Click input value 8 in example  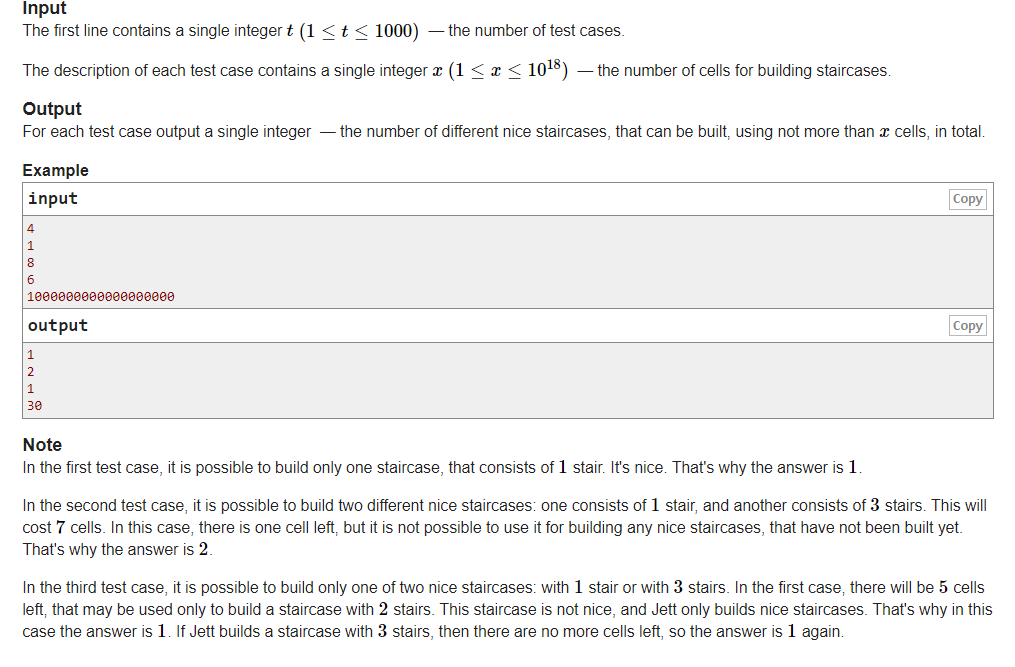coord(30,263)
